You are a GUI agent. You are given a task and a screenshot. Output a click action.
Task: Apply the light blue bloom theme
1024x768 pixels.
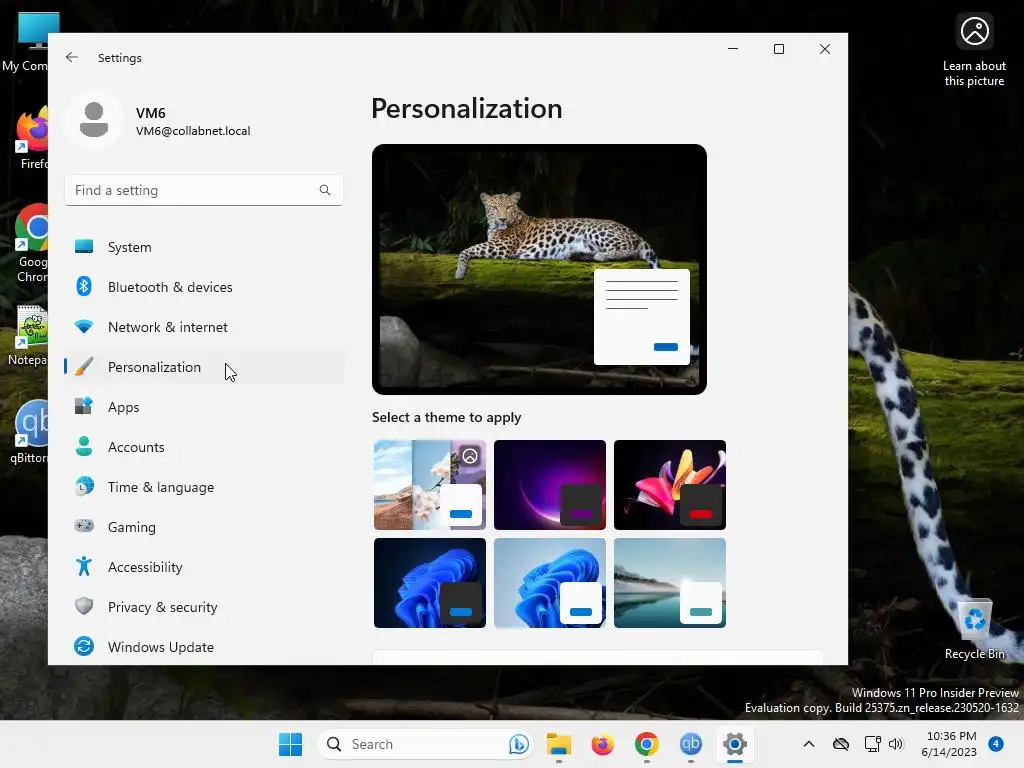[x=550, y=583]
